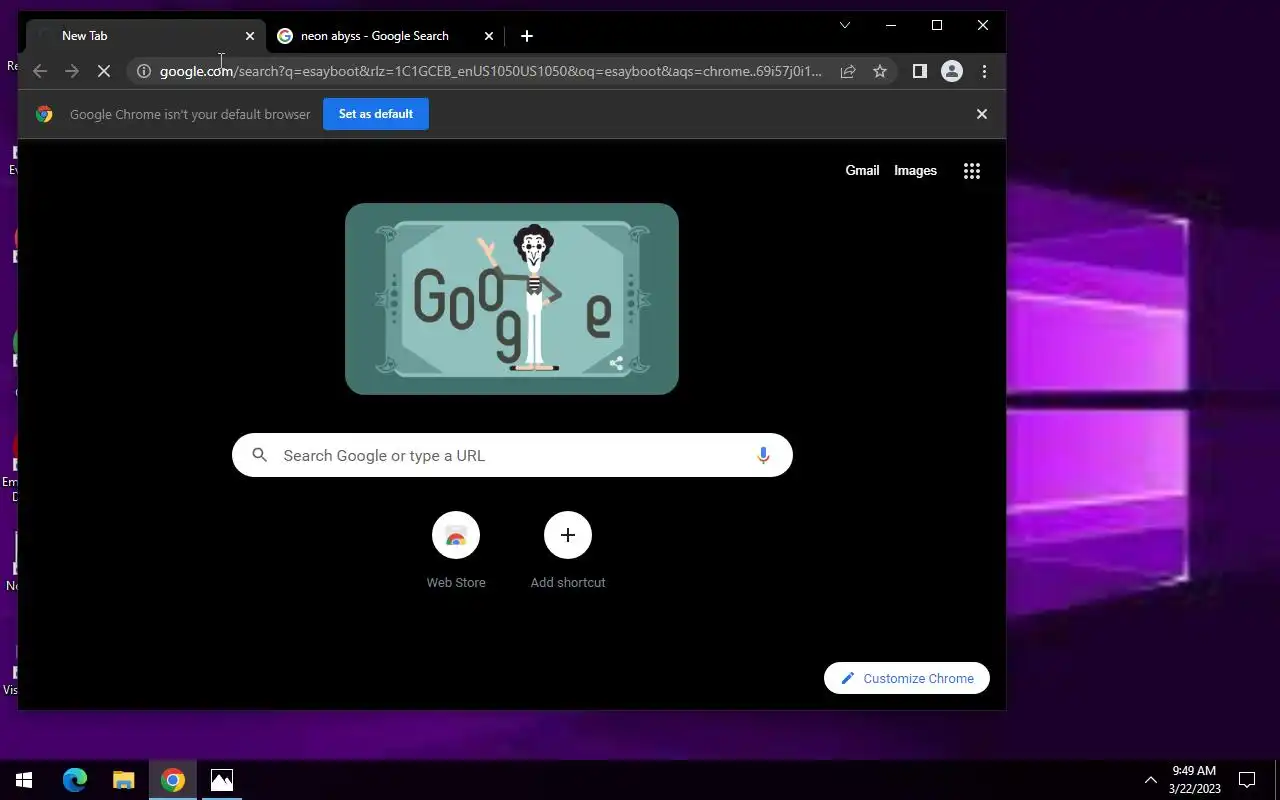The image size is (1280, 800).
Task: Show hidden system tray icons
Action: click(1150, 780)
